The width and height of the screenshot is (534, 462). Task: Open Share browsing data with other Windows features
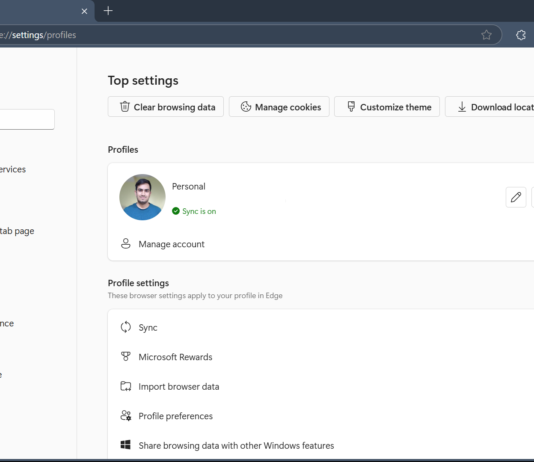(x=320, y=445)
